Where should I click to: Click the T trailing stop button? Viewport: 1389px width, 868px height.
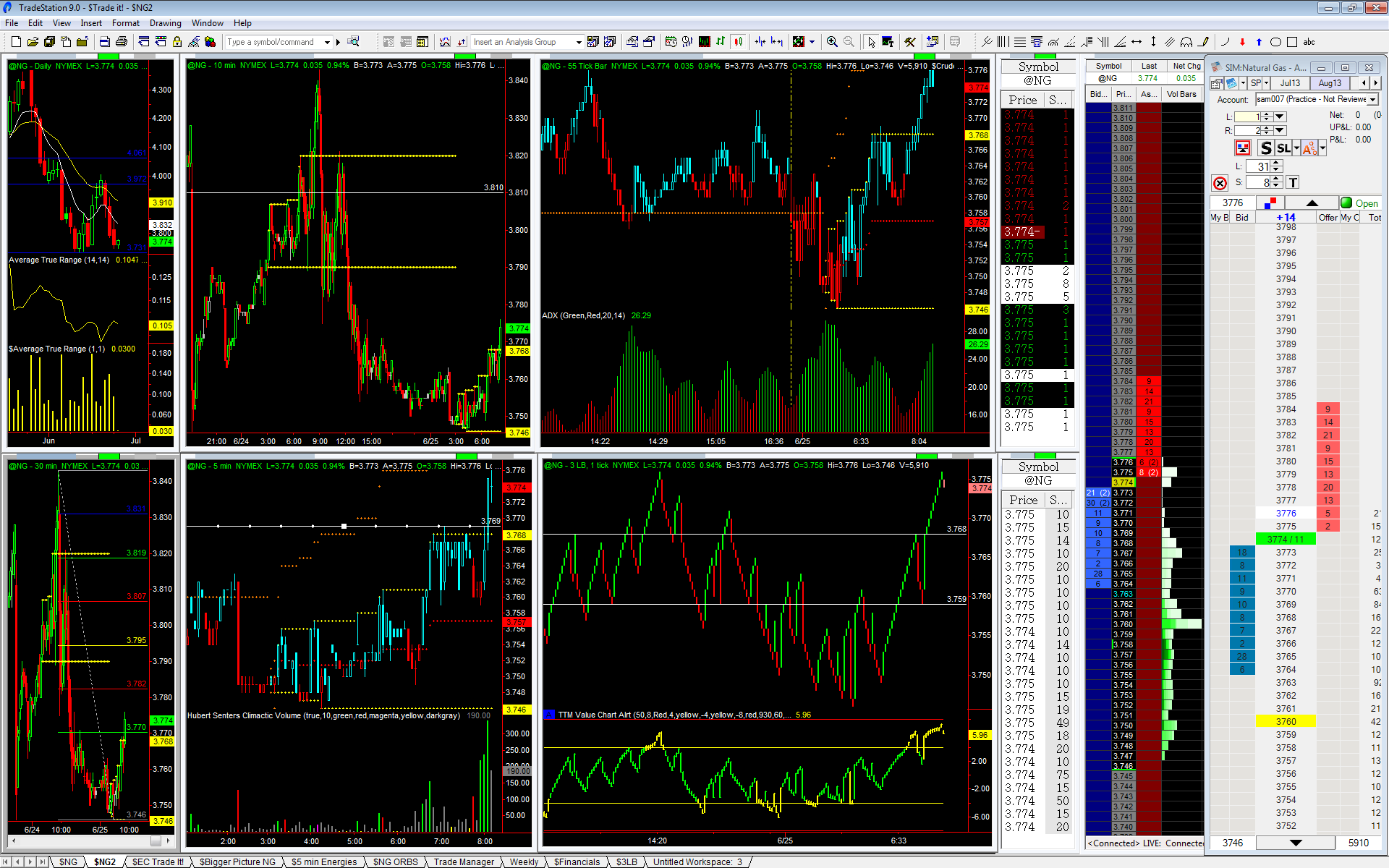pyautogui.click(x=1293, y=182)
